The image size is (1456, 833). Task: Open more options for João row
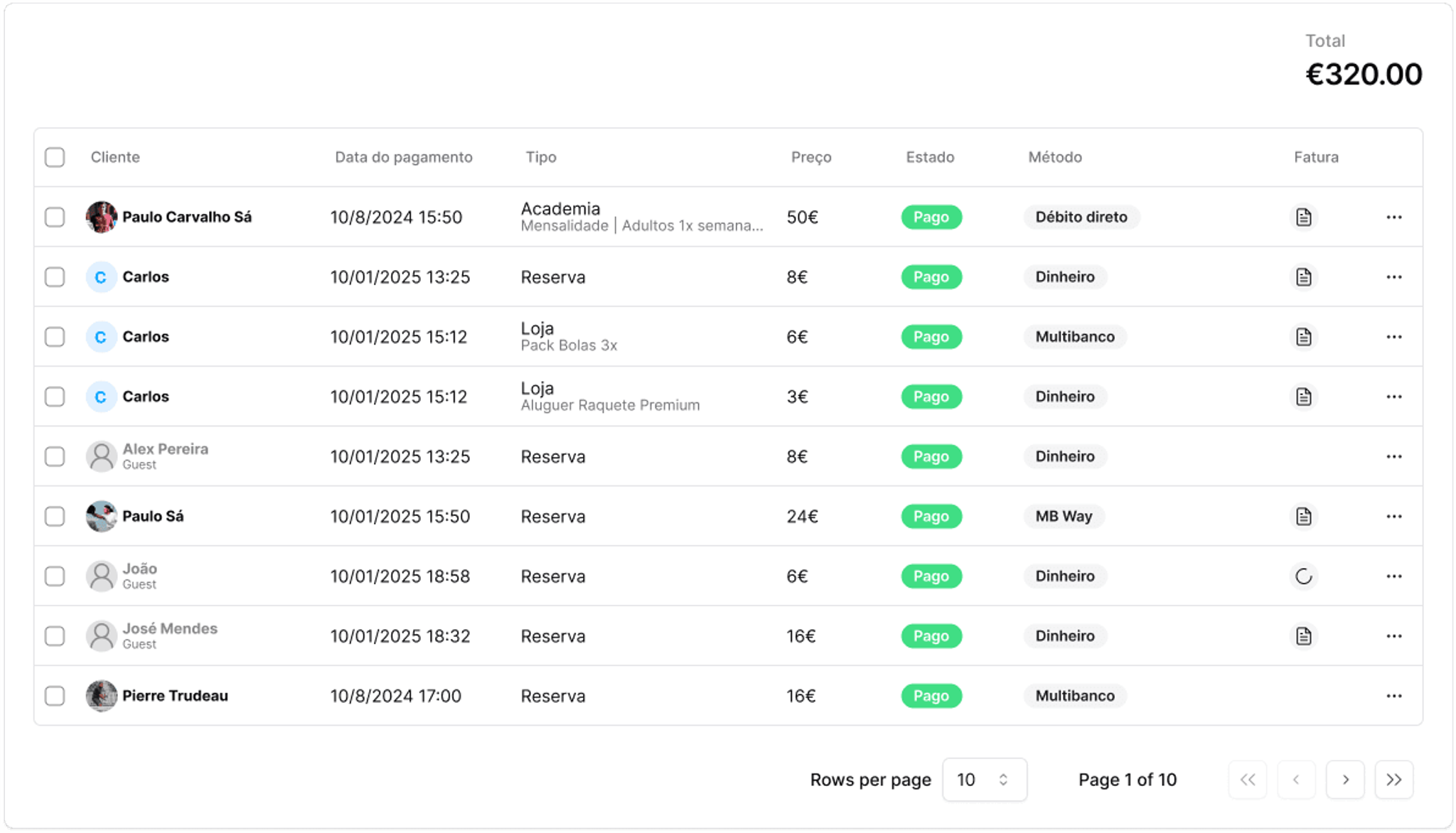click(1393, 576)
